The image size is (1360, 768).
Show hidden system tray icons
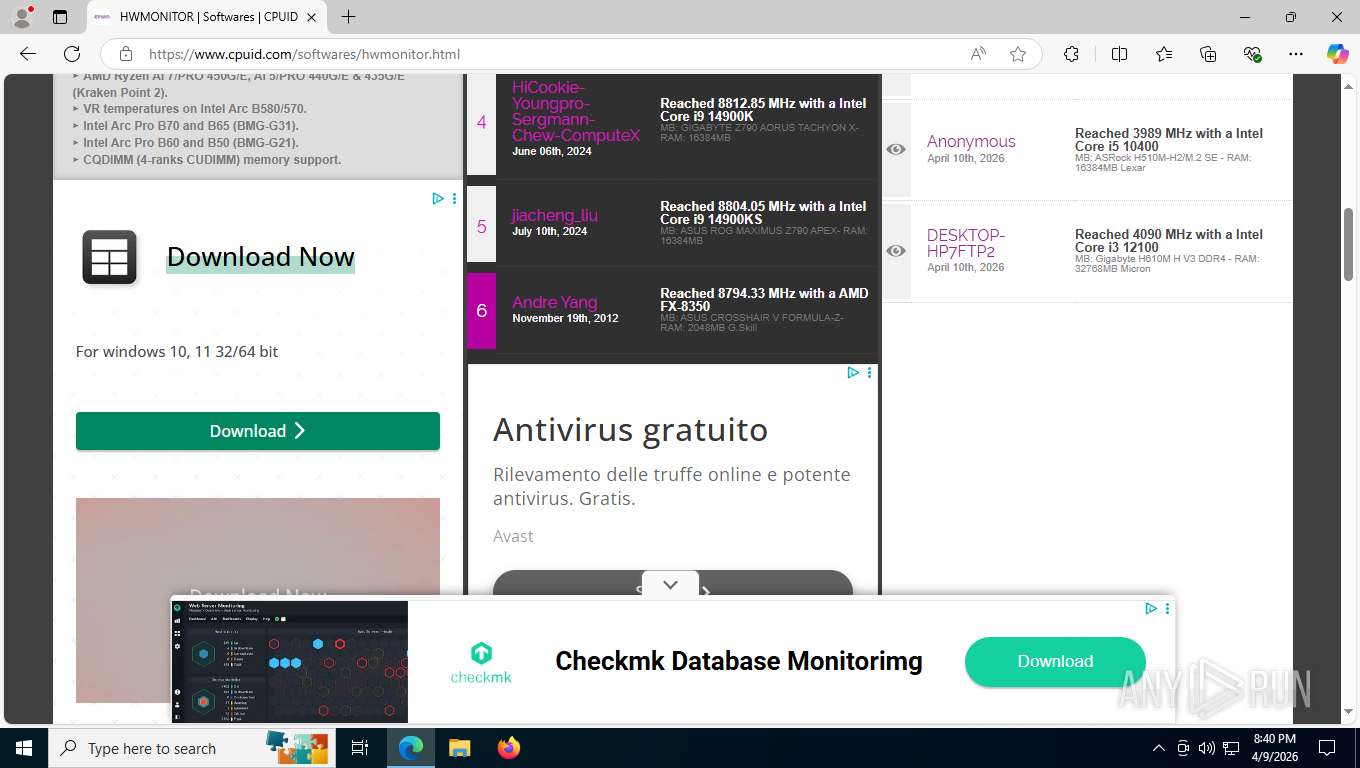click(x=1159, y=748)
